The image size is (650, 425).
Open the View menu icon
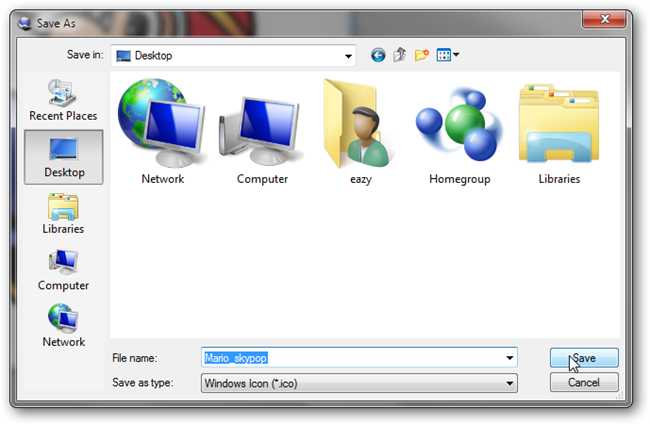coord(448,55)
